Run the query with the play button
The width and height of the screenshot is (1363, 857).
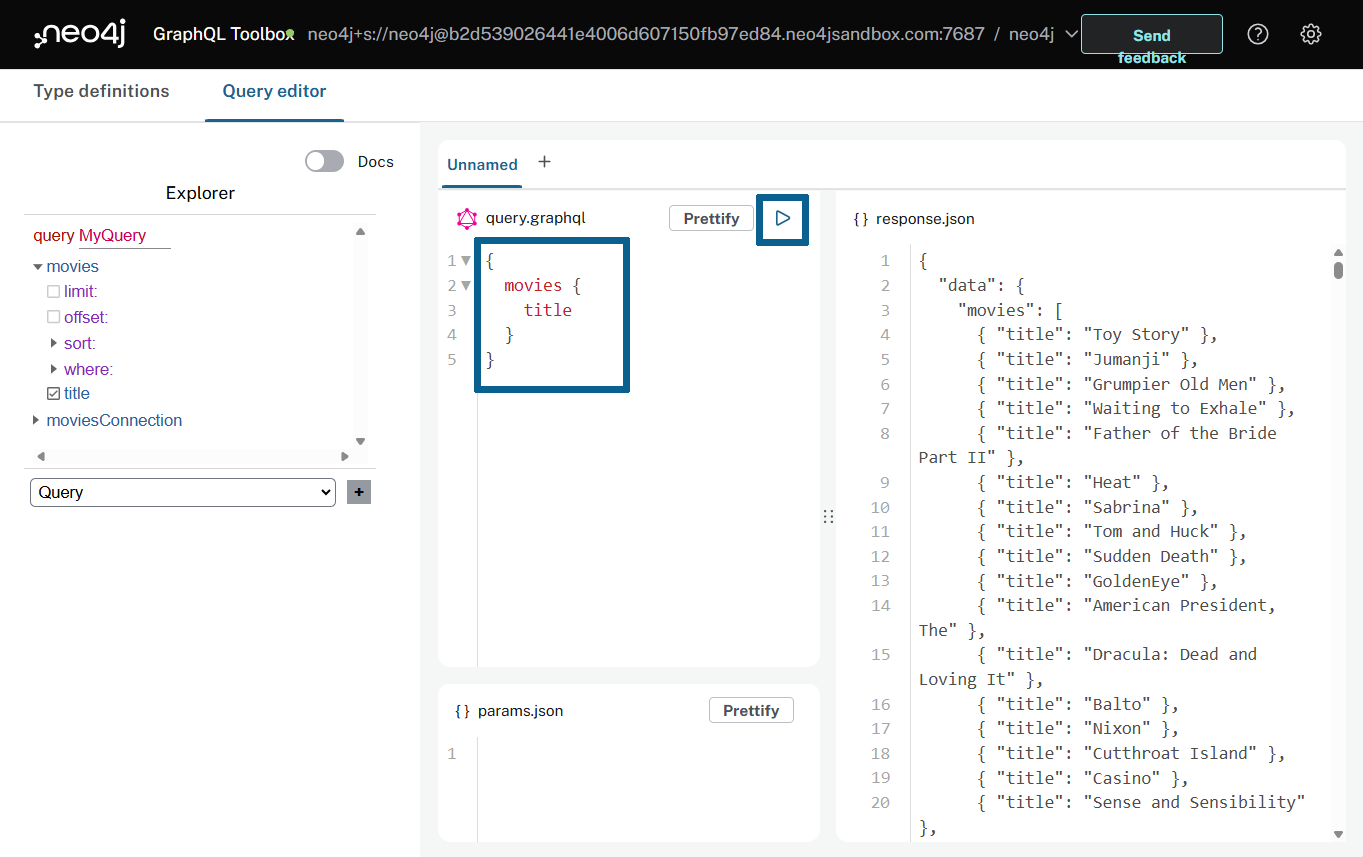(x=783, y=218)
